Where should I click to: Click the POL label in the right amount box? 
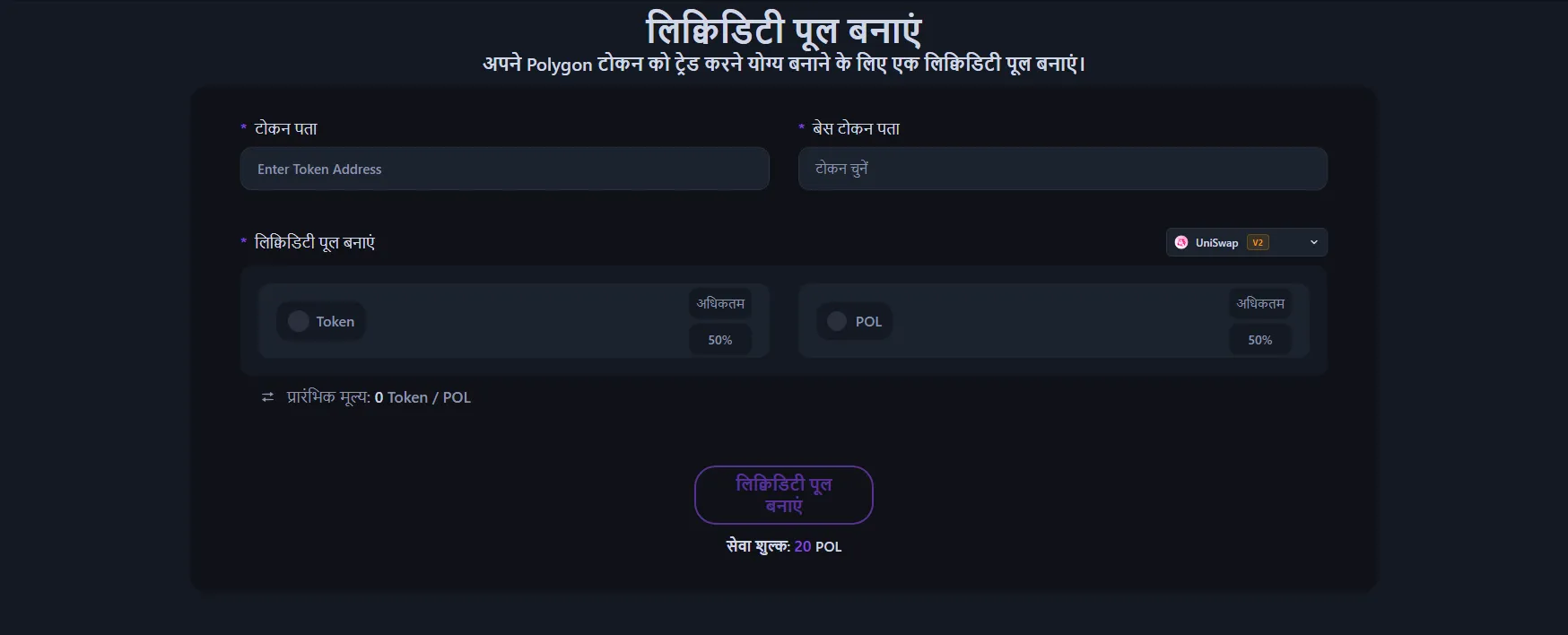coord(868,321)
